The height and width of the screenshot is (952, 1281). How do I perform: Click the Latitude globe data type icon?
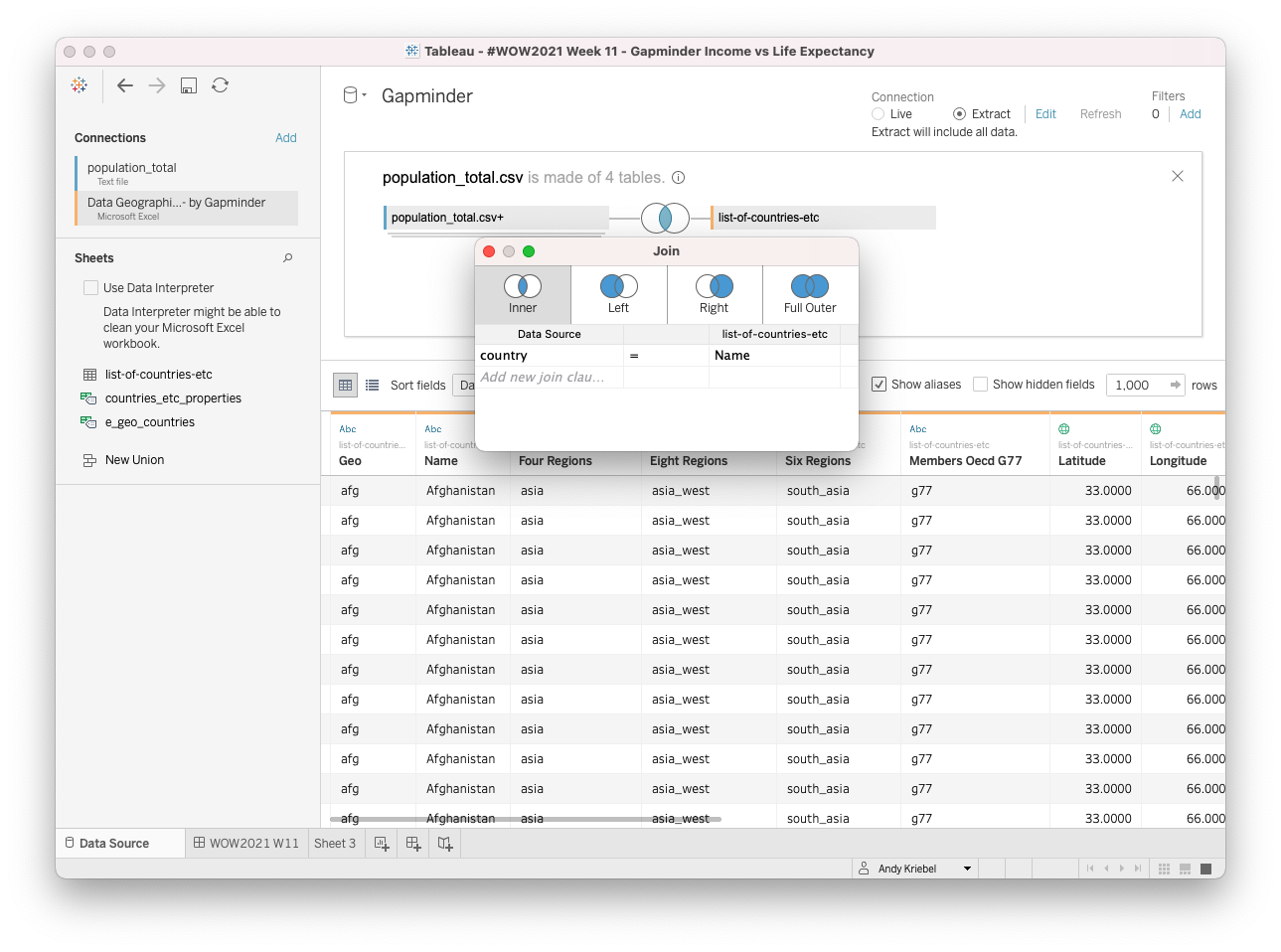click(1064, 429)
